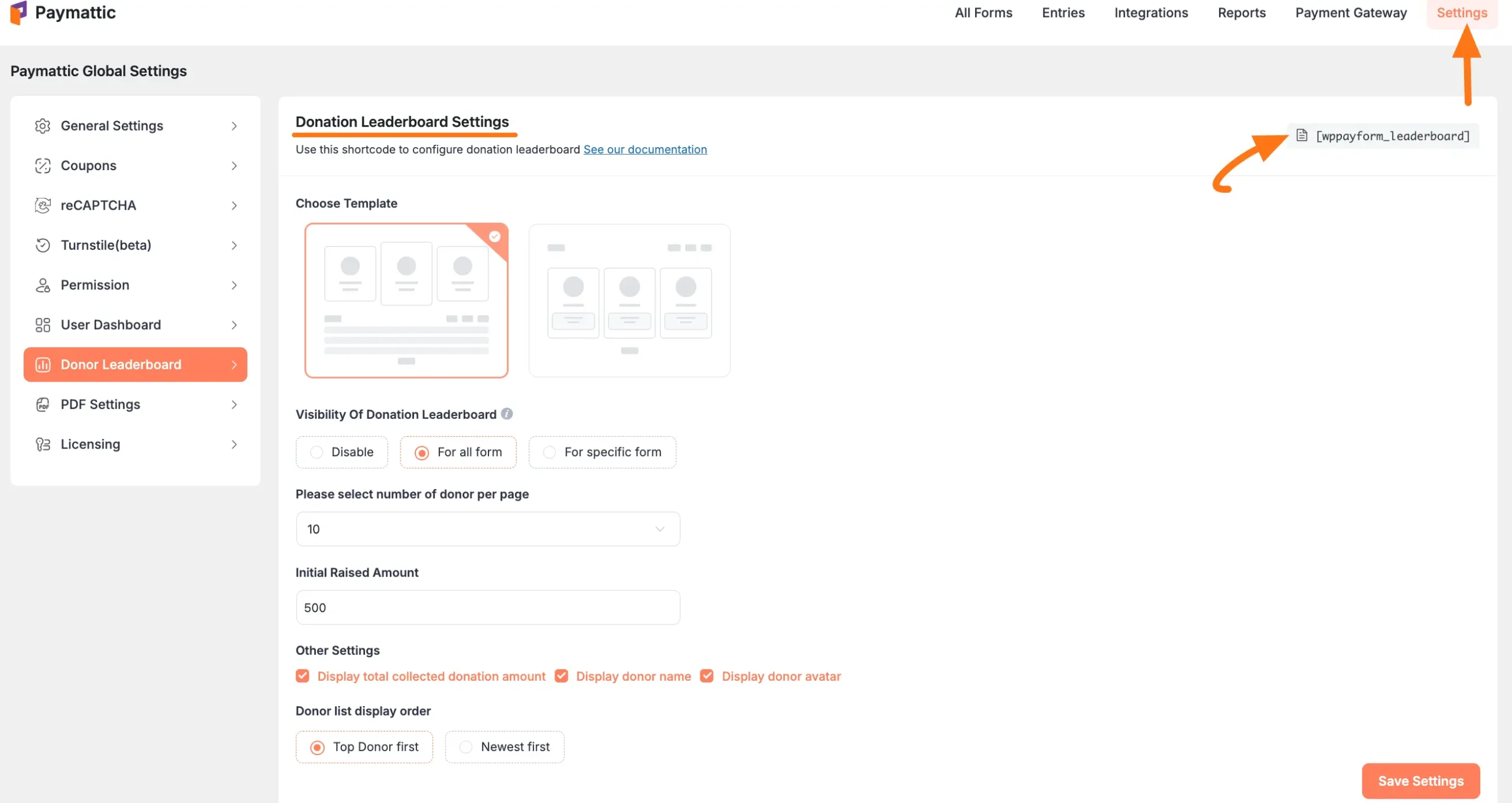Open the Settings tab
The height and width of the screenshot is (803, 1512).
point(1462,12)
